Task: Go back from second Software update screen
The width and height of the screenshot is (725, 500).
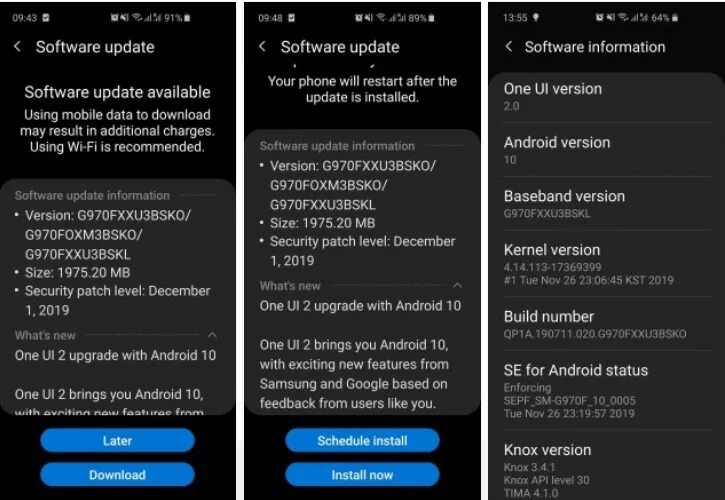Action: (x=262, y=46)
